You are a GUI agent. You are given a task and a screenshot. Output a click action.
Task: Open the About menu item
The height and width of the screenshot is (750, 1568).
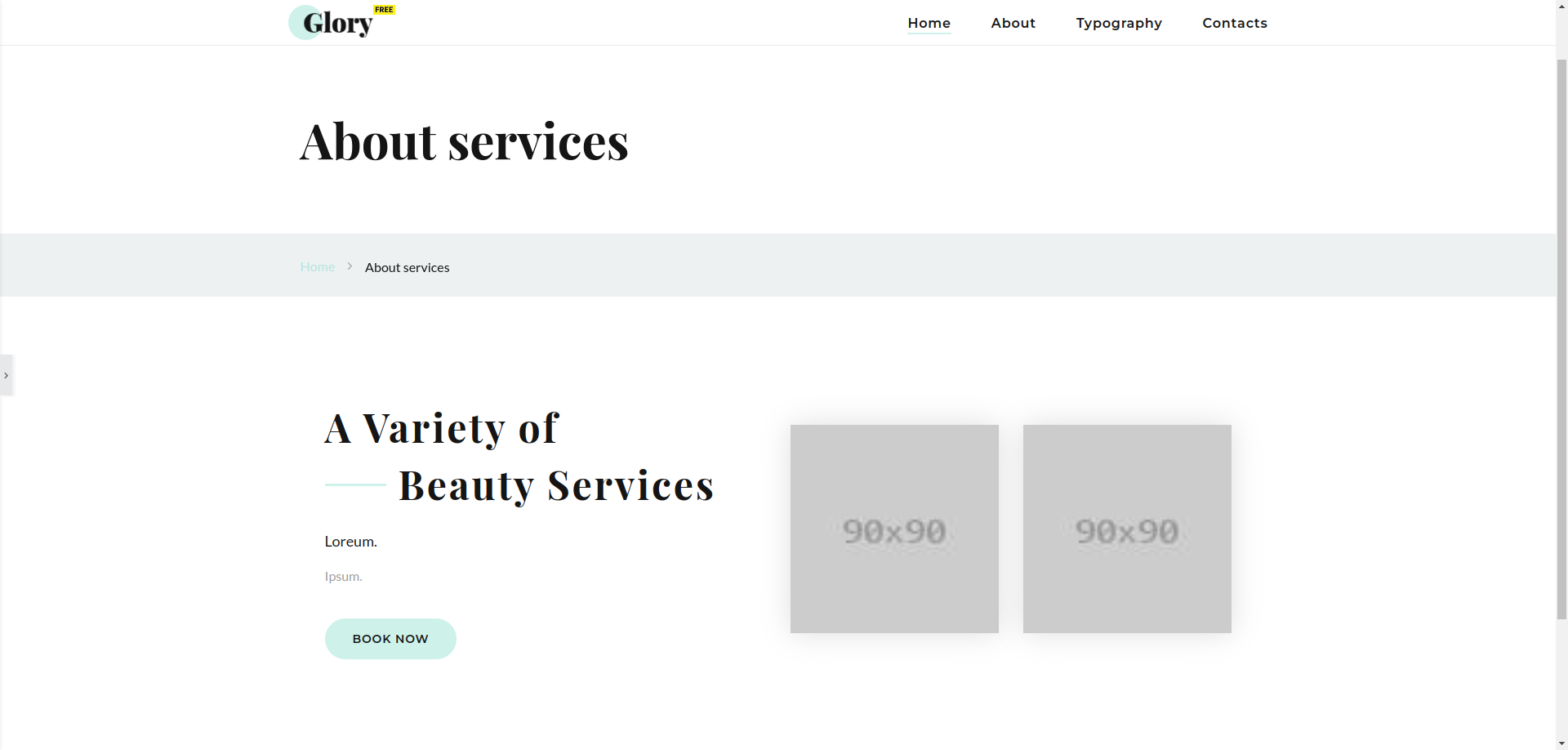[x=1013, y=23]
